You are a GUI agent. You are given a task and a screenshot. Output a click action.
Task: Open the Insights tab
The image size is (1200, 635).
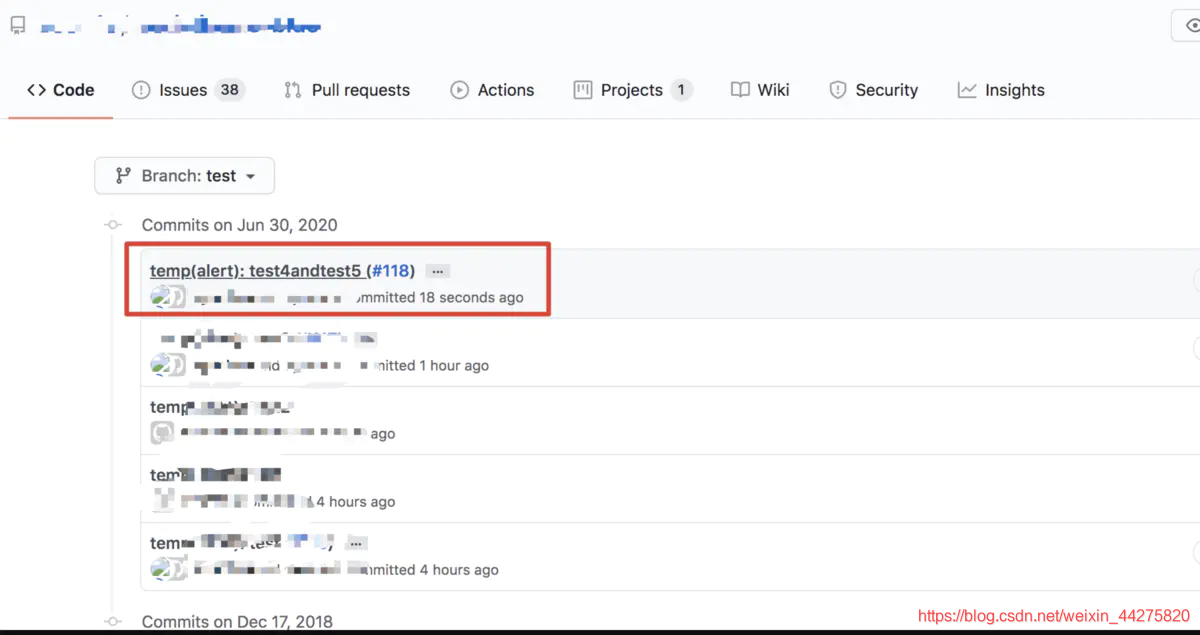(1001, 90)
